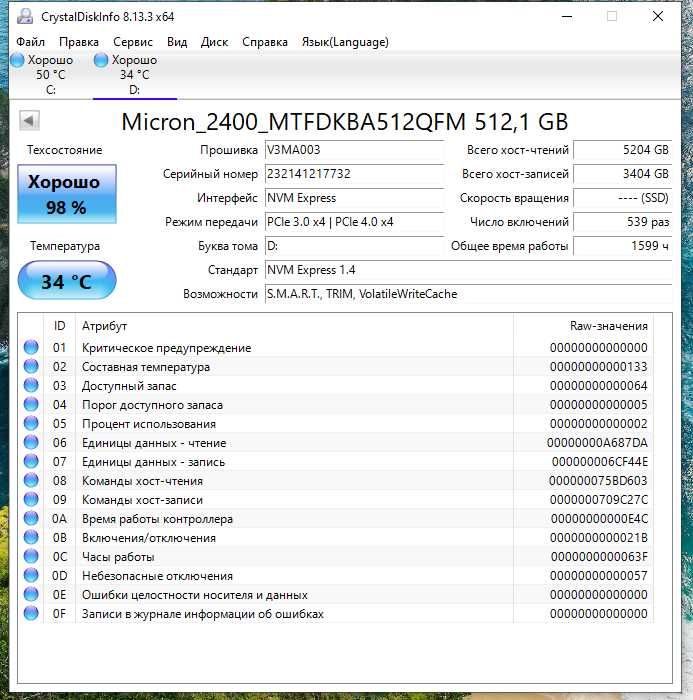
Task: Select row Часы работы
Action: tap(336, 557)
